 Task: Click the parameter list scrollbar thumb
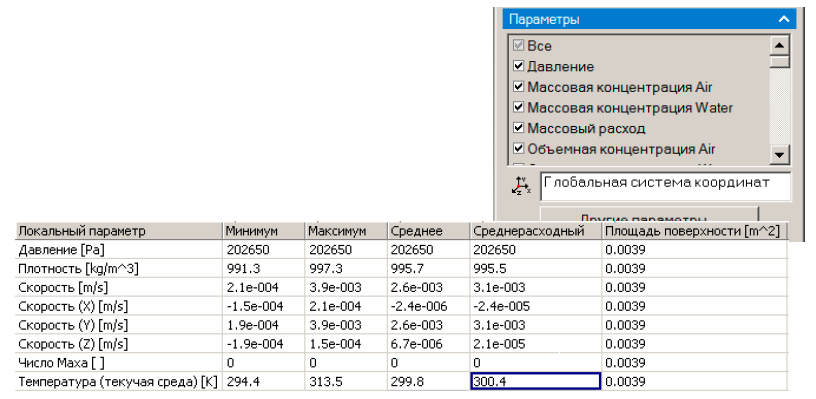[779, 62]
